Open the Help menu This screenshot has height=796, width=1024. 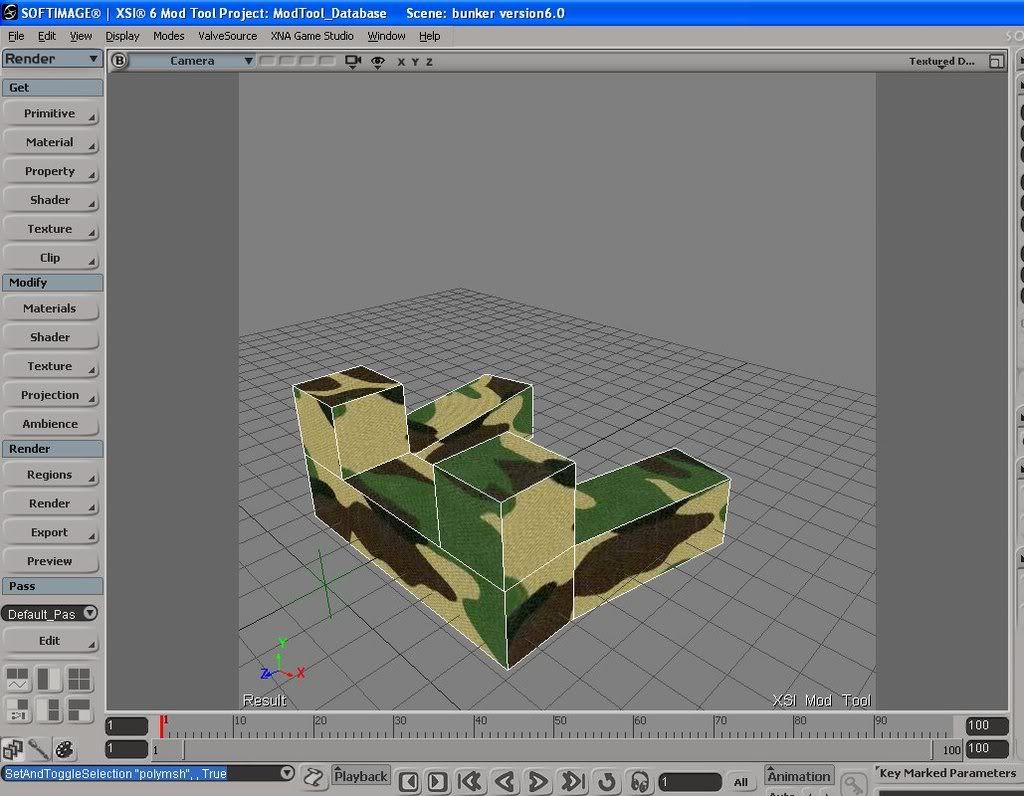(429, 36)
